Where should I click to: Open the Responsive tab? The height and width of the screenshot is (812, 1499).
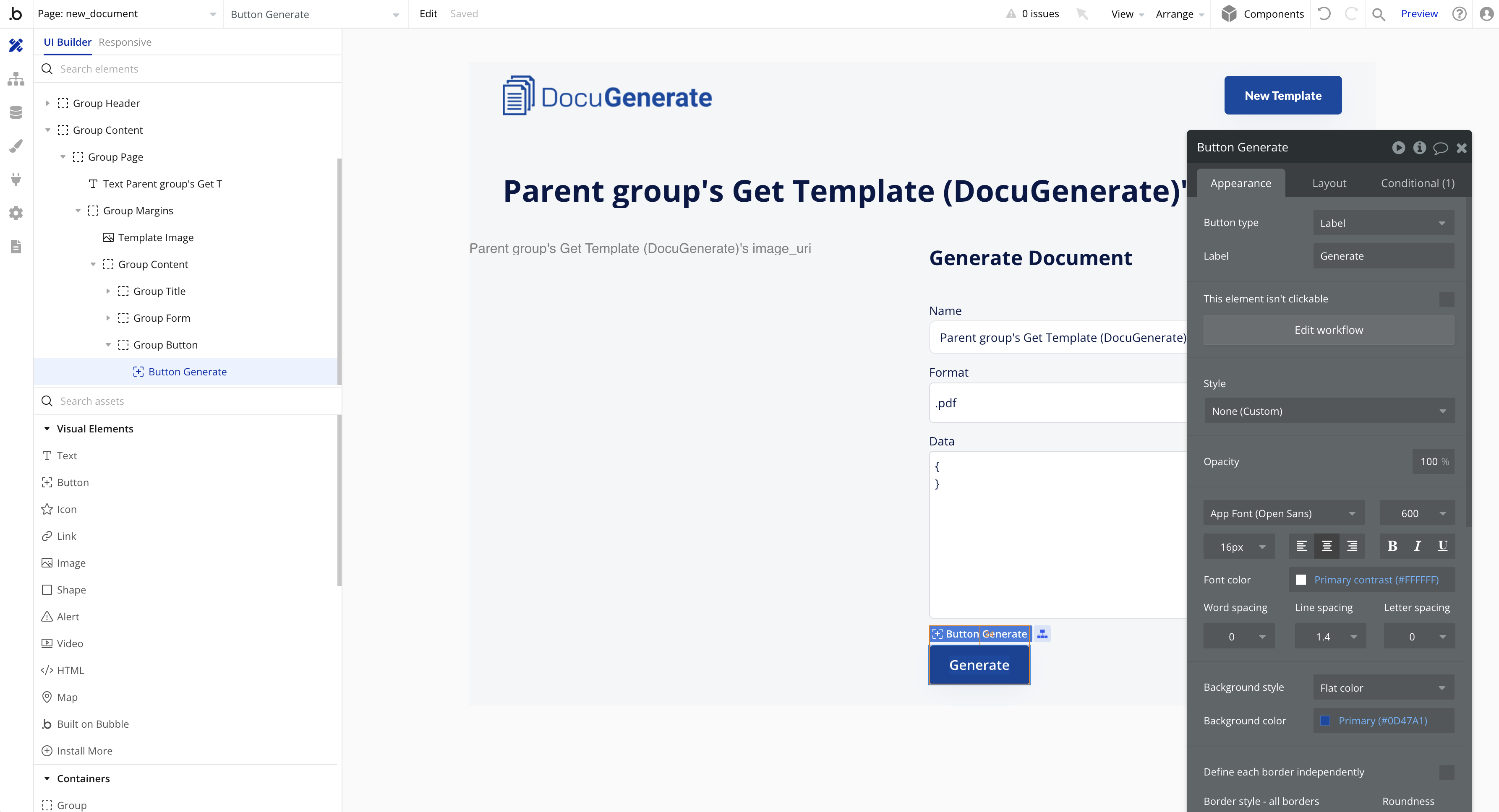[125, 42]
